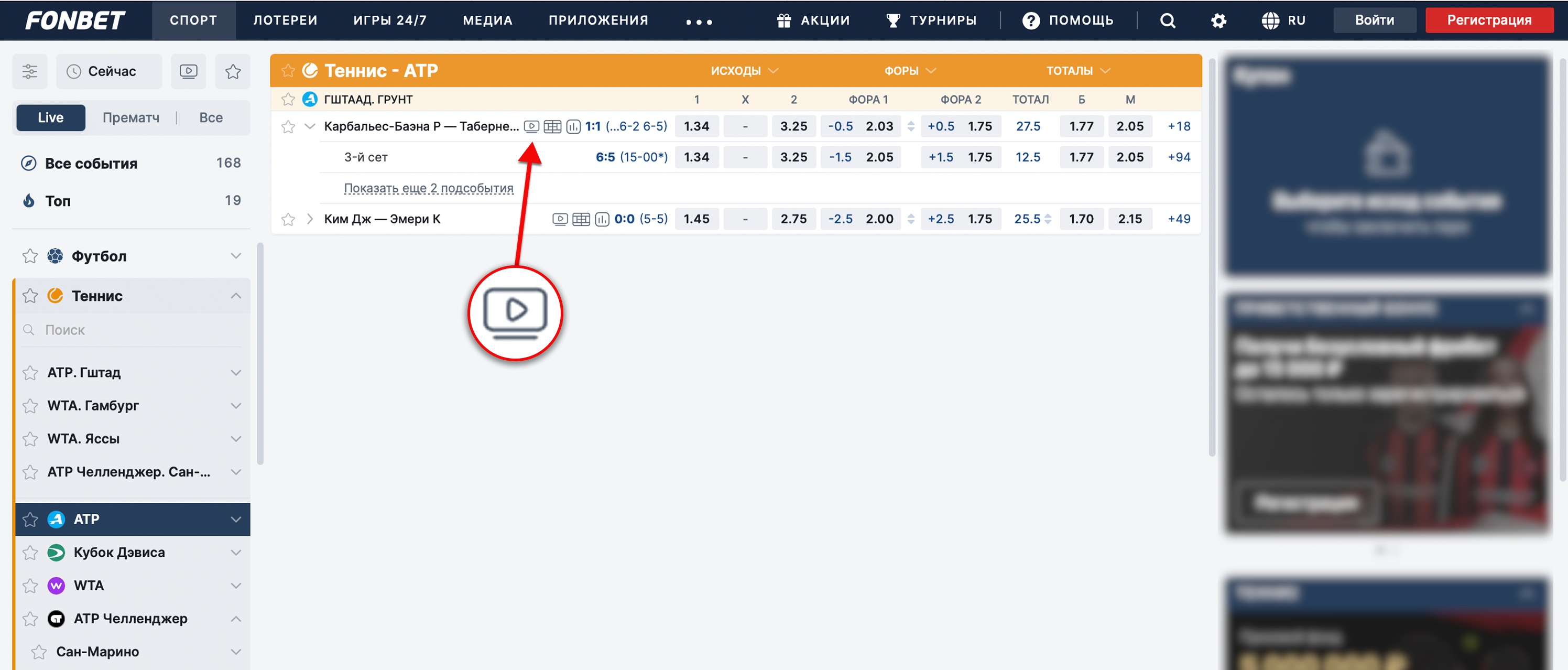Click the video broadcasts filter icon in sidebar
This screenshot has width=1568, height=670.
click(189, 72)
